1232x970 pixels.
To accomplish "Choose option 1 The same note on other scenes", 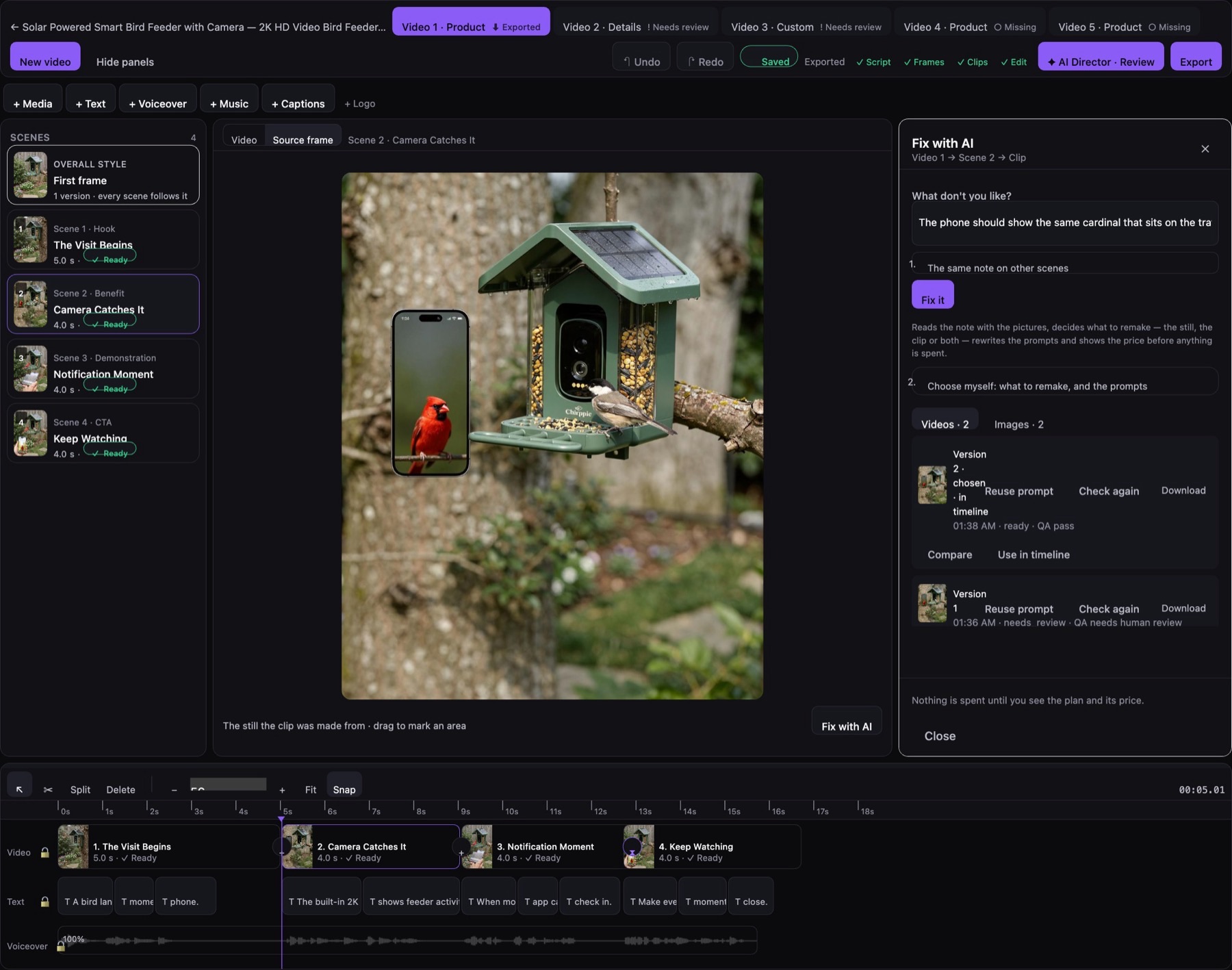I will (x=1064, y=264).
